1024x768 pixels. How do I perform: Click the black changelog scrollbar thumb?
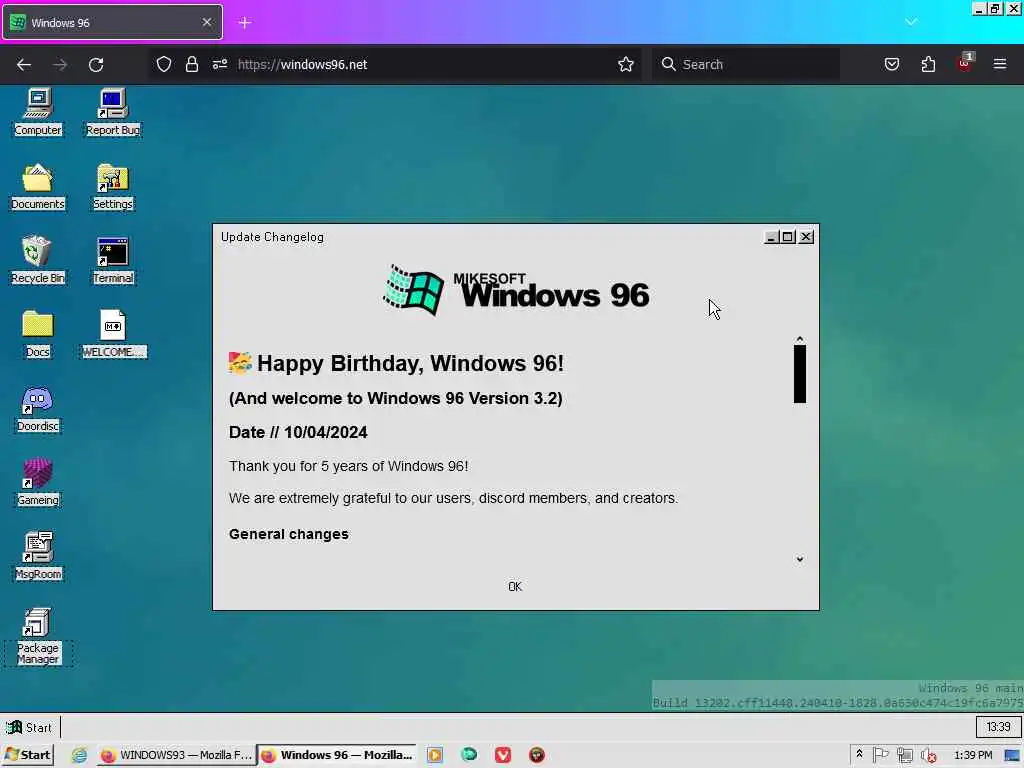(x=799, y=374)
